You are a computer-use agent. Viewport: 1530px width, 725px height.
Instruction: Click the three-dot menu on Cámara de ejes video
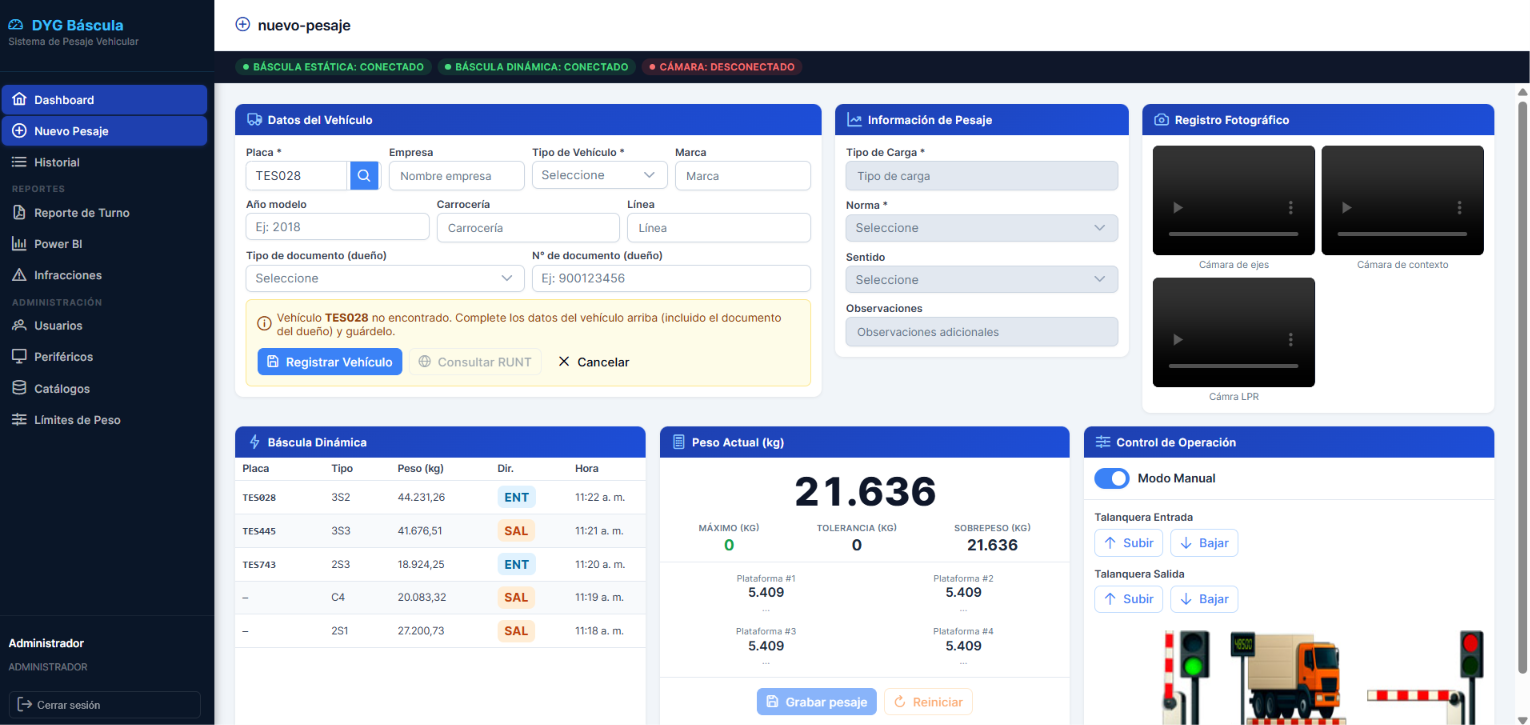(x=1291, y=207)
